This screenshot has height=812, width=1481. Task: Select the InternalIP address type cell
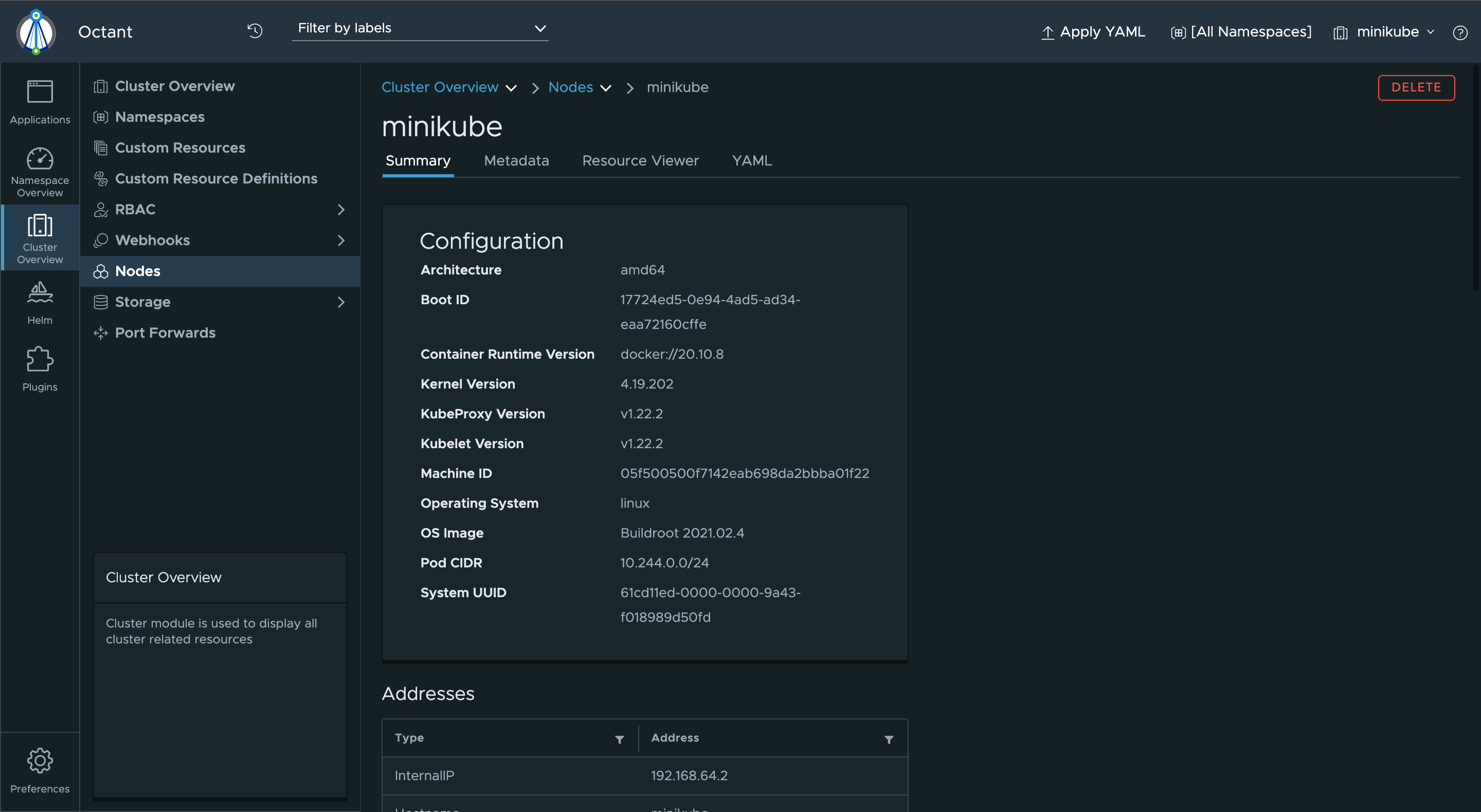coord(424,776)
